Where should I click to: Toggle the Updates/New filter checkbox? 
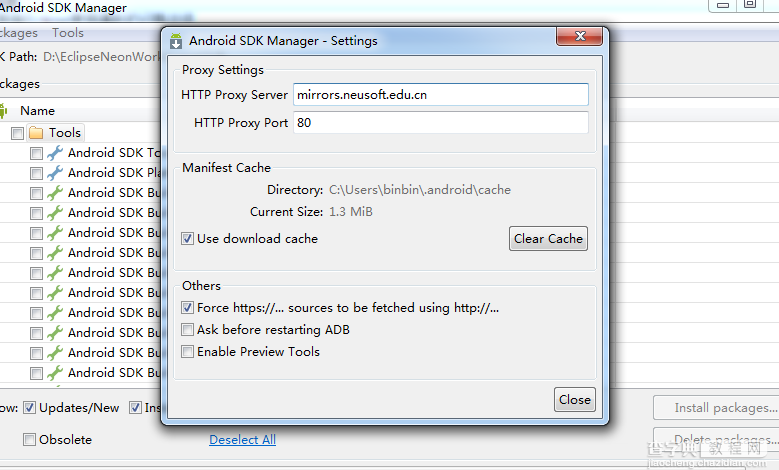tap(29, 407)
